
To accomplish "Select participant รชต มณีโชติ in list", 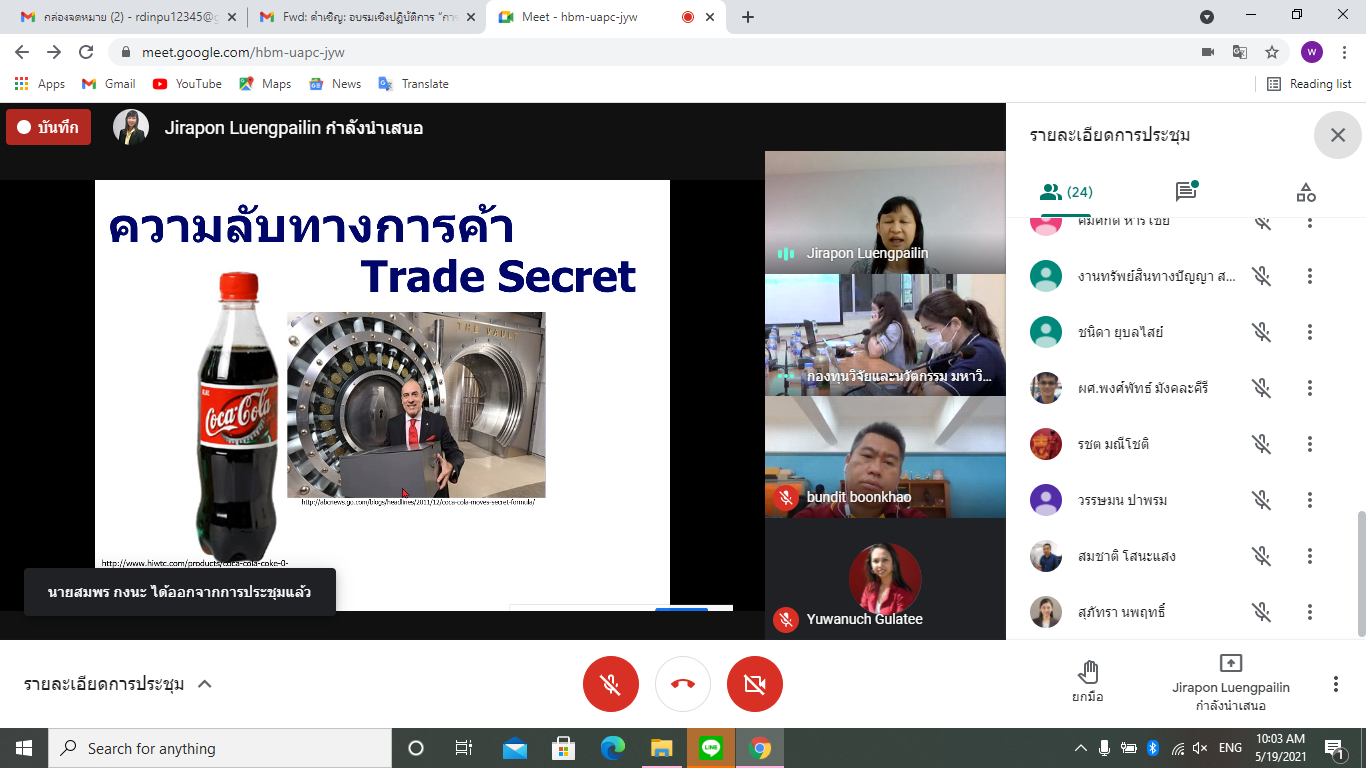I will pos(1180,444).
